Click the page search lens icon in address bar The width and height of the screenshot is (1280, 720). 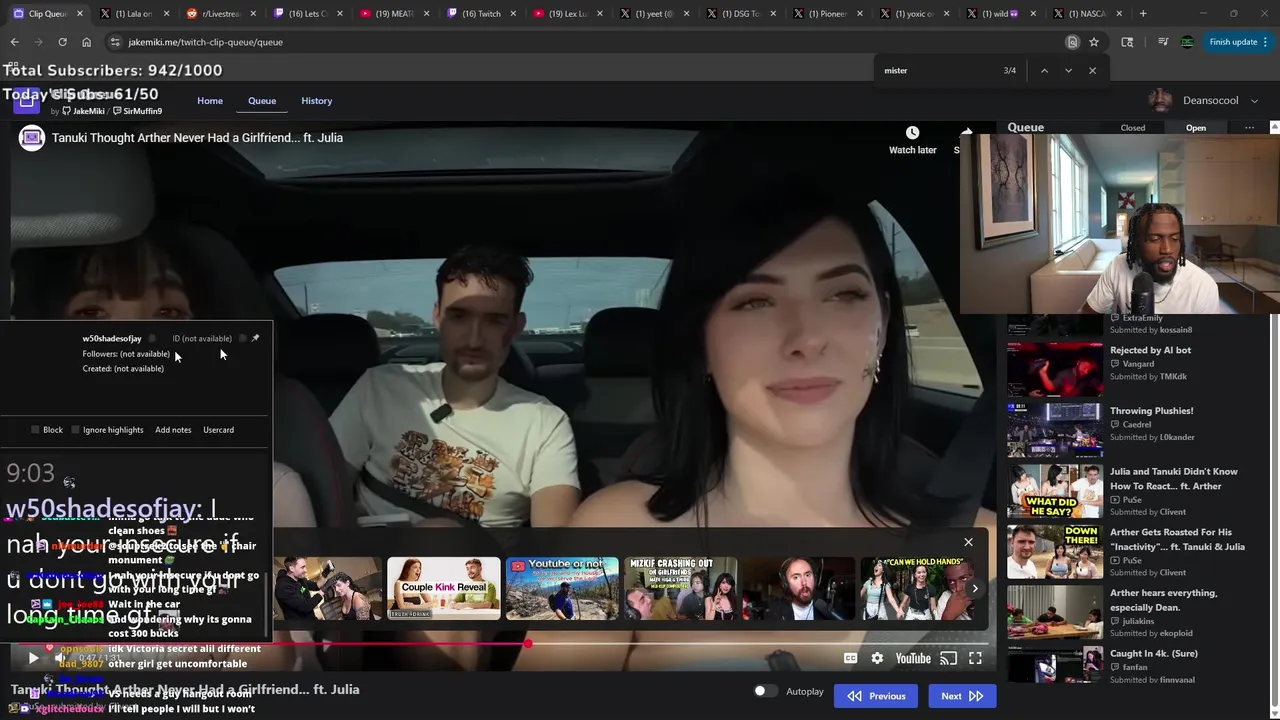click(1072, 42)
